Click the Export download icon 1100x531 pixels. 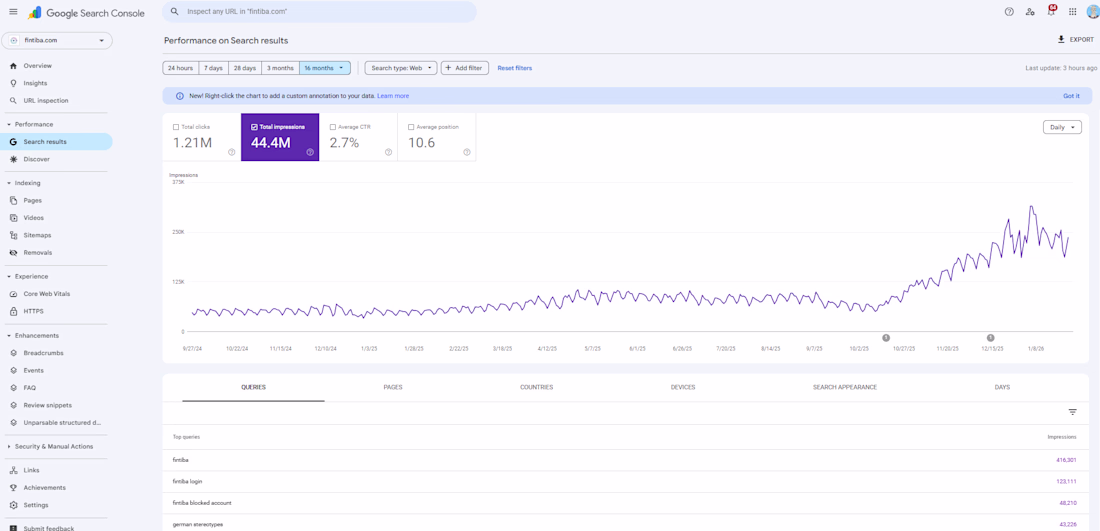click(x=1061, y=40)
